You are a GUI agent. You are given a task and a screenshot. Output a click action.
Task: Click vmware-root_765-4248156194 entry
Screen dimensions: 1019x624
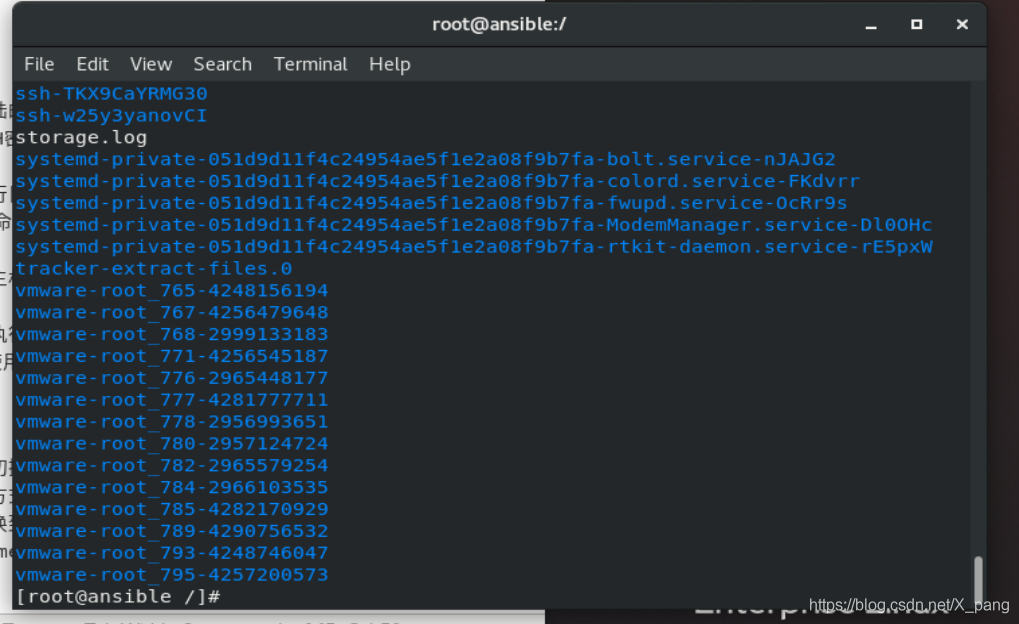click(x=172, y=291)
